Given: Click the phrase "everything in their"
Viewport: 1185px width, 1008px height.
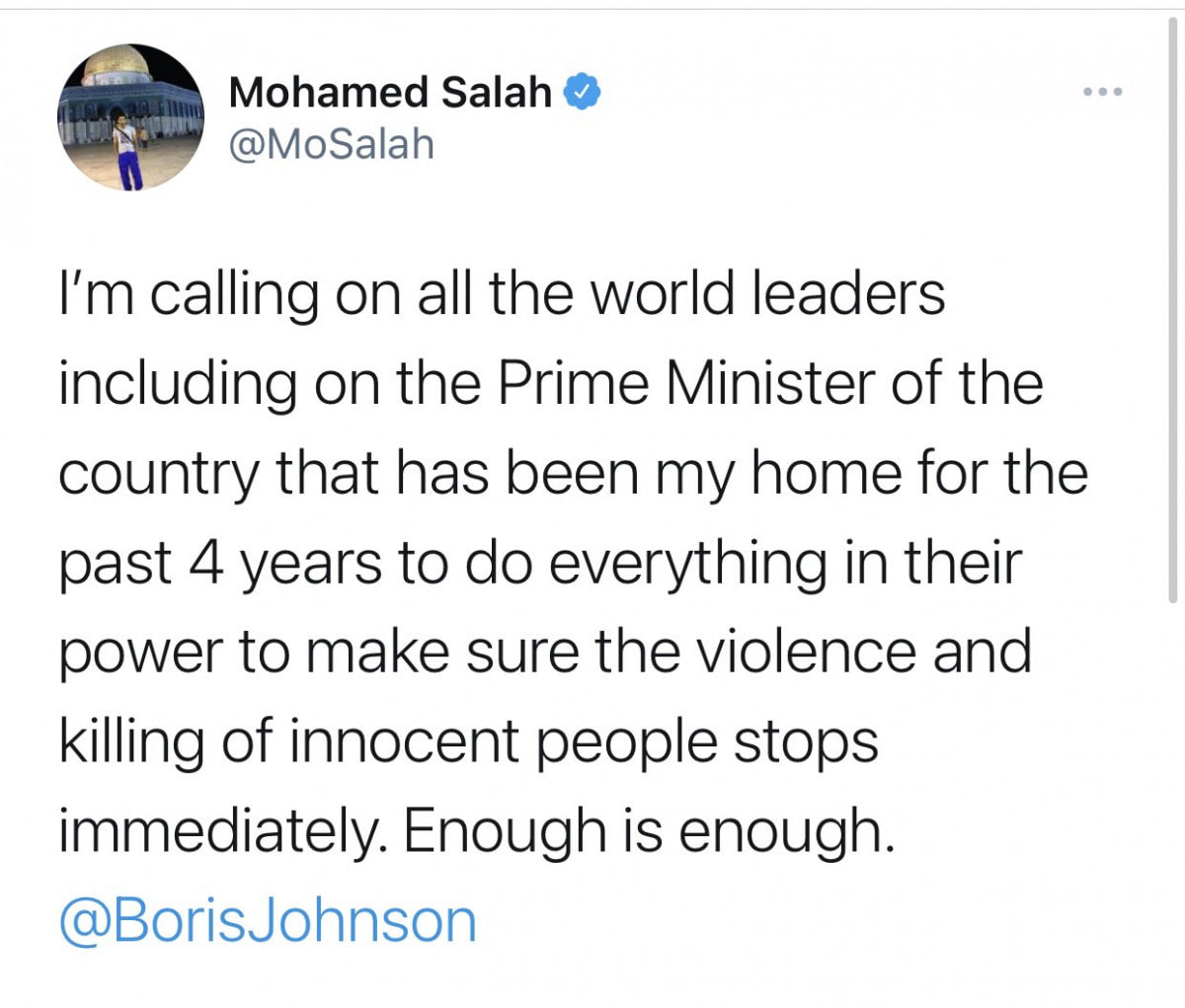Looking at the screenshot, I should [x=784, y=563].
